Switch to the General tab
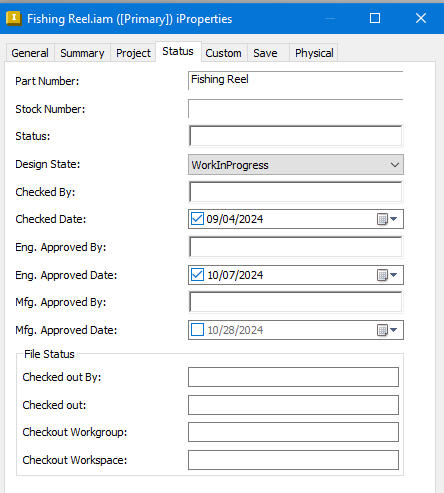The image size is (444, 493). (30, 53)
